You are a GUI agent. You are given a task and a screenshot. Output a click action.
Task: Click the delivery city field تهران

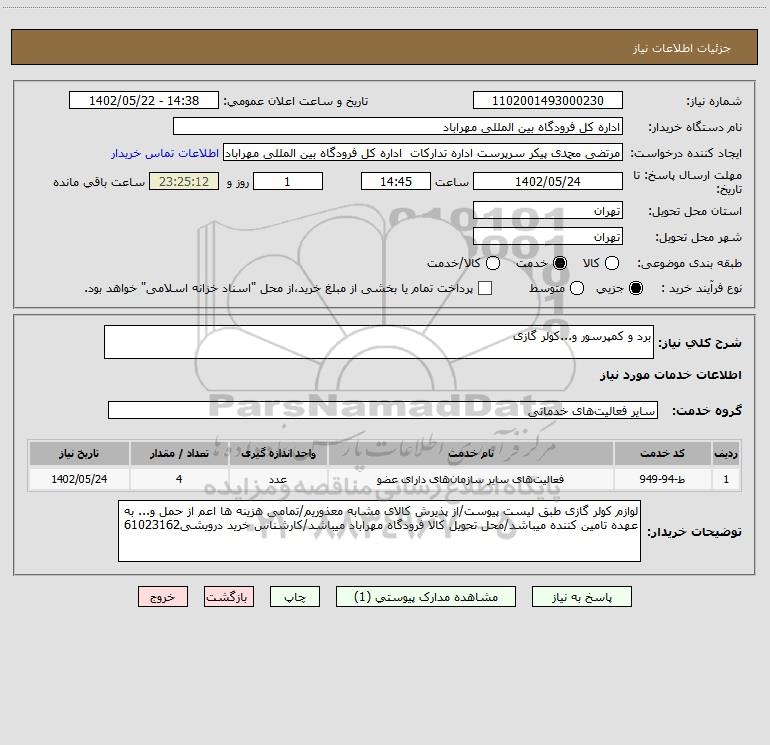tap(548, 237)
